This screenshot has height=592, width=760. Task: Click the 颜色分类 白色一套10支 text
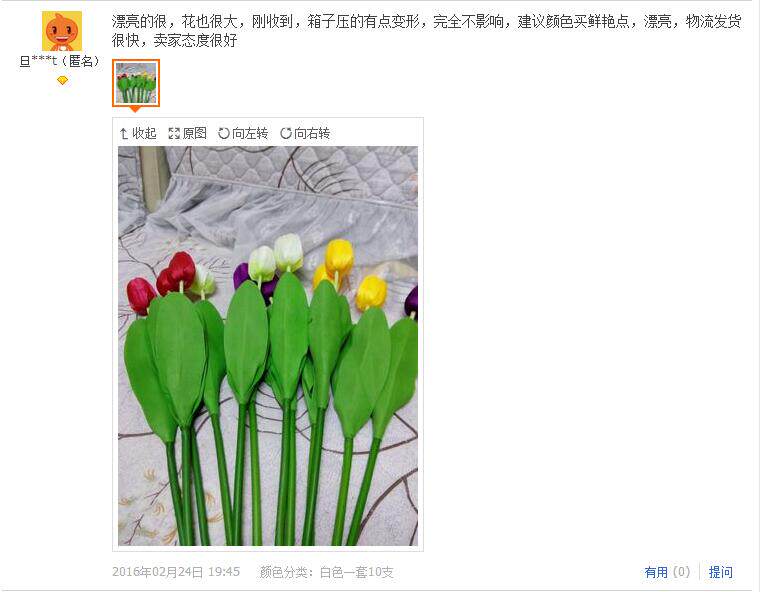(327, 572)
